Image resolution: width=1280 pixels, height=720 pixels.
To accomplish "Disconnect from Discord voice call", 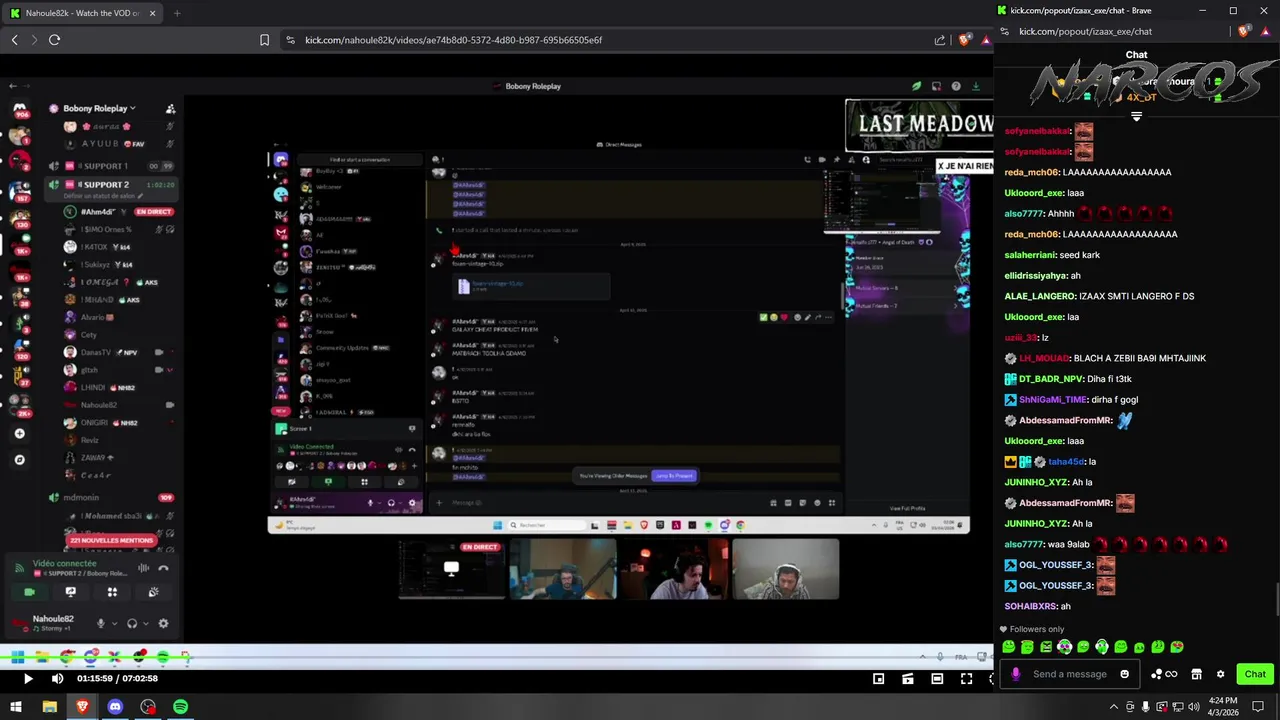I will 163,568.
